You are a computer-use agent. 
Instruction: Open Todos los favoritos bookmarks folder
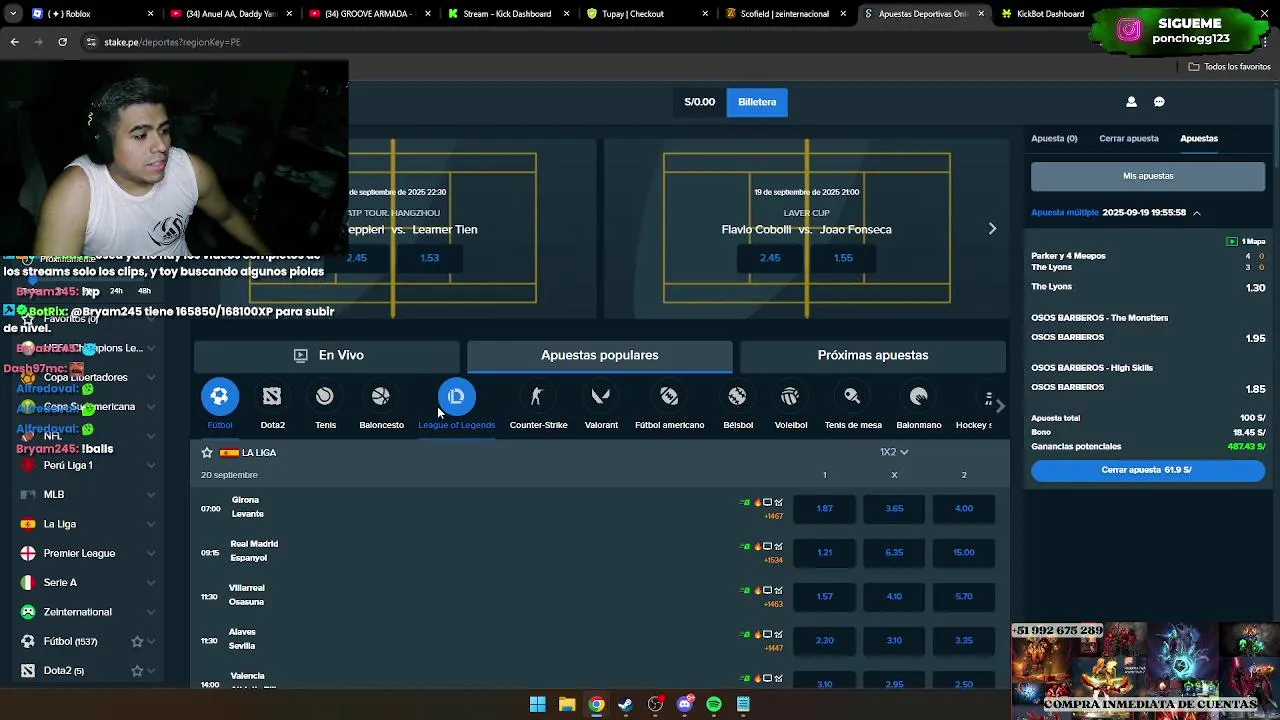click(x=1229, y=67)
